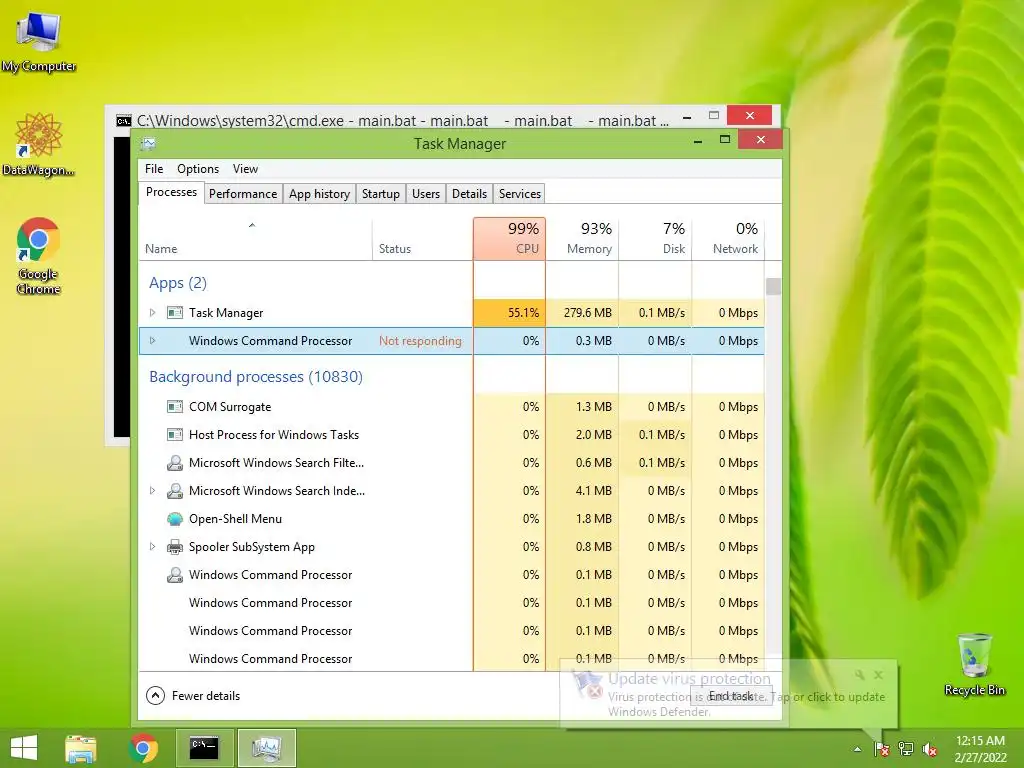Open File Explorer from the taskbar

click(81, 748)
